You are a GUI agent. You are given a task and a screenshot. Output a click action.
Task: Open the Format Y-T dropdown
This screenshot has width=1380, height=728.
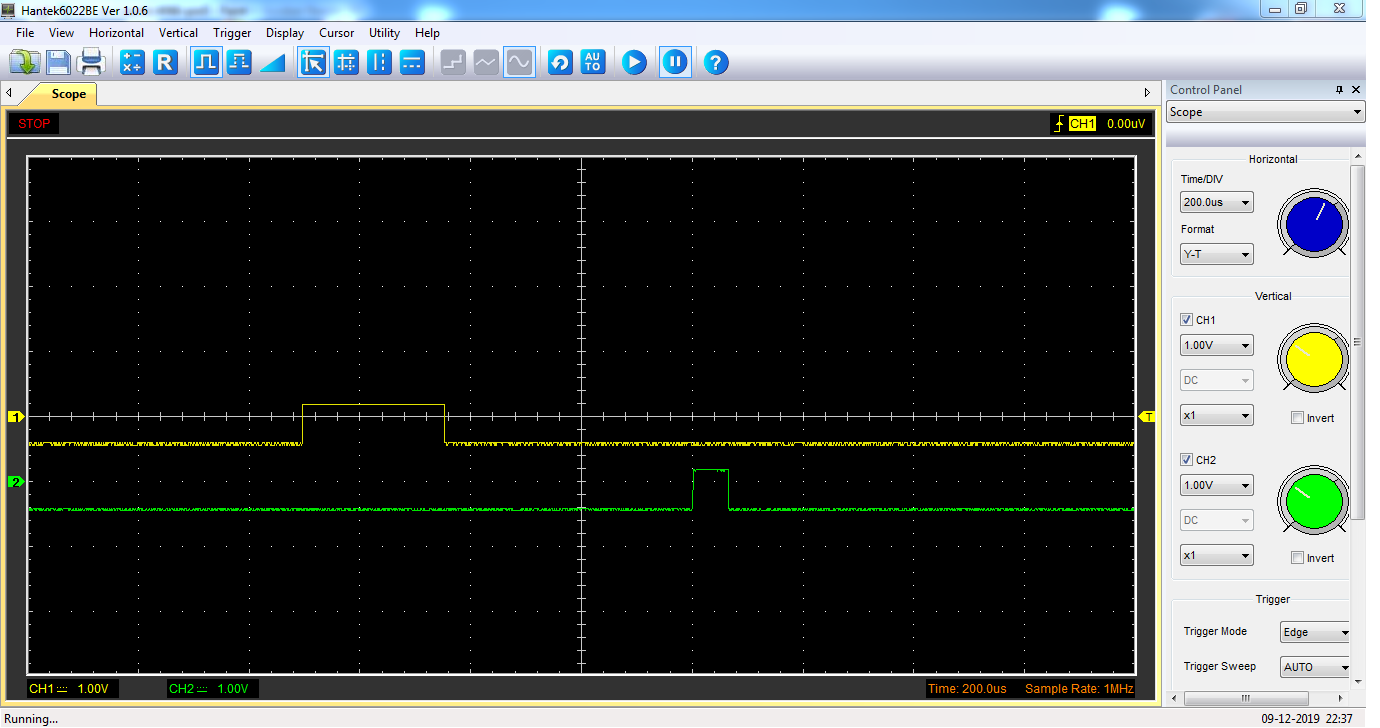[x=1217, y=255]
